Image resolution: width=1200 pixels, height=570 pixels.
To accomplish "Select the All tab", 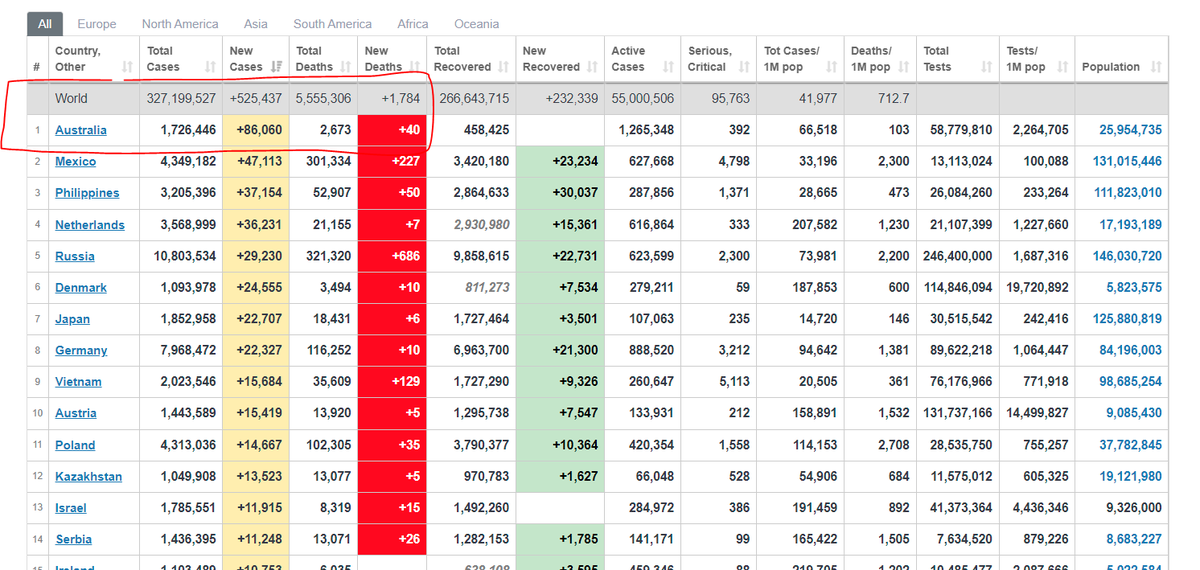I will click(x=45, y=24).
